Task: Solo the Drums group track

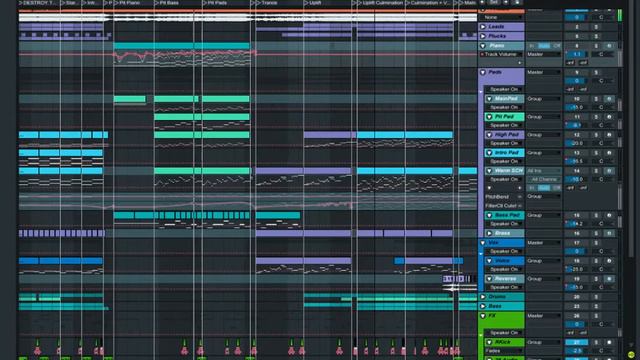Action: (596, 297)
